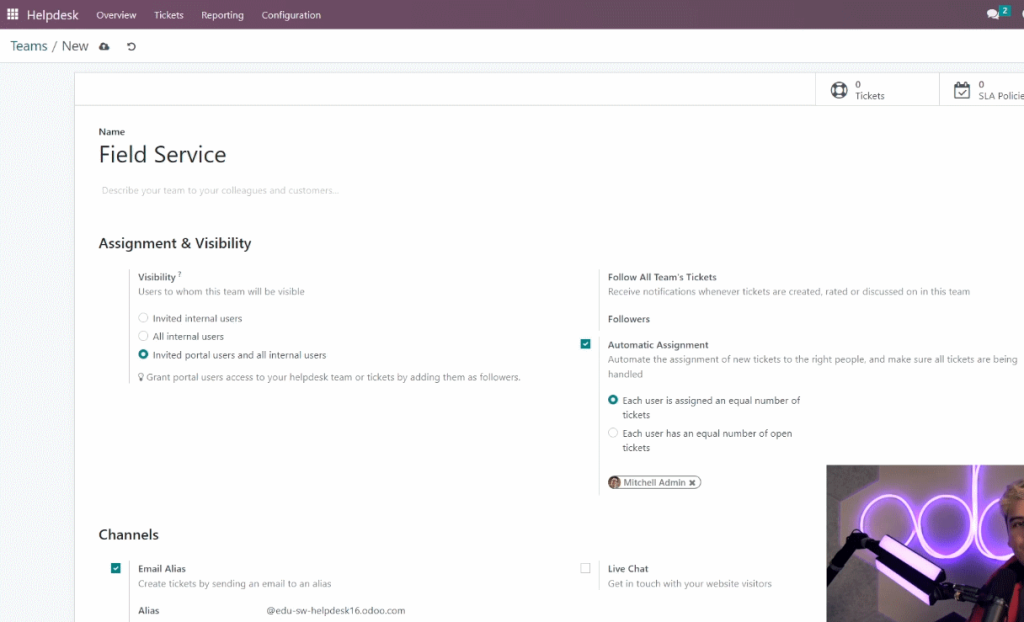Select equal number of tickets option
Screen dimensions: 1024x622
[x=613, y=400]
